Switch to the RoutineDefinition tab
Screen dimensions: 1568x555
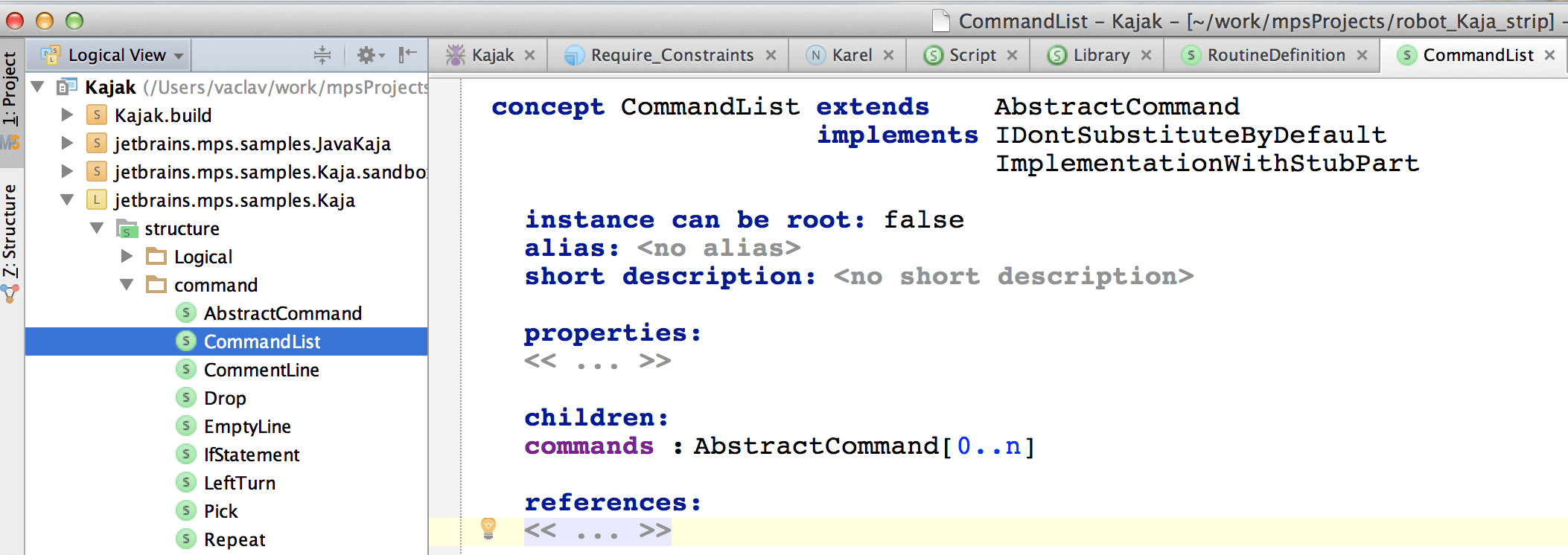coord(1275,55)
